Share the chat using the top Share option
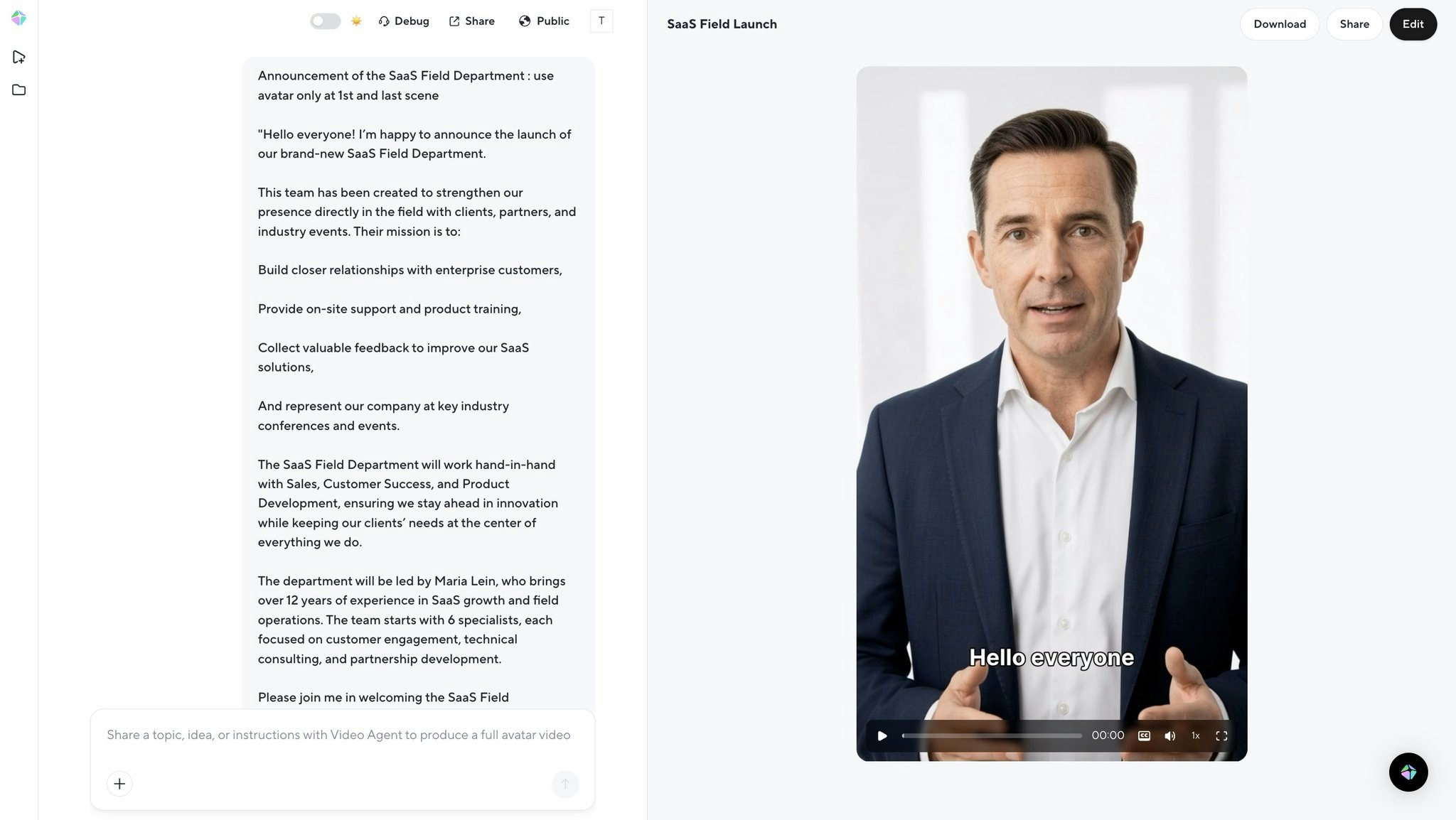Viewport: 1456px width, 820px height. tap(471, 21)
